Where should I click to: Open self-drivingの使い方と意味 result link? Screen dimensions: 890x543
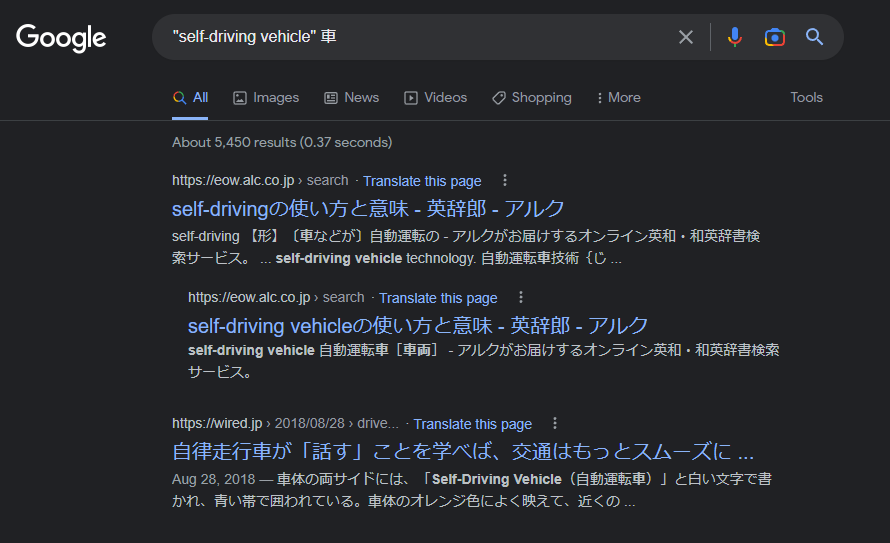tap(368, 209)
